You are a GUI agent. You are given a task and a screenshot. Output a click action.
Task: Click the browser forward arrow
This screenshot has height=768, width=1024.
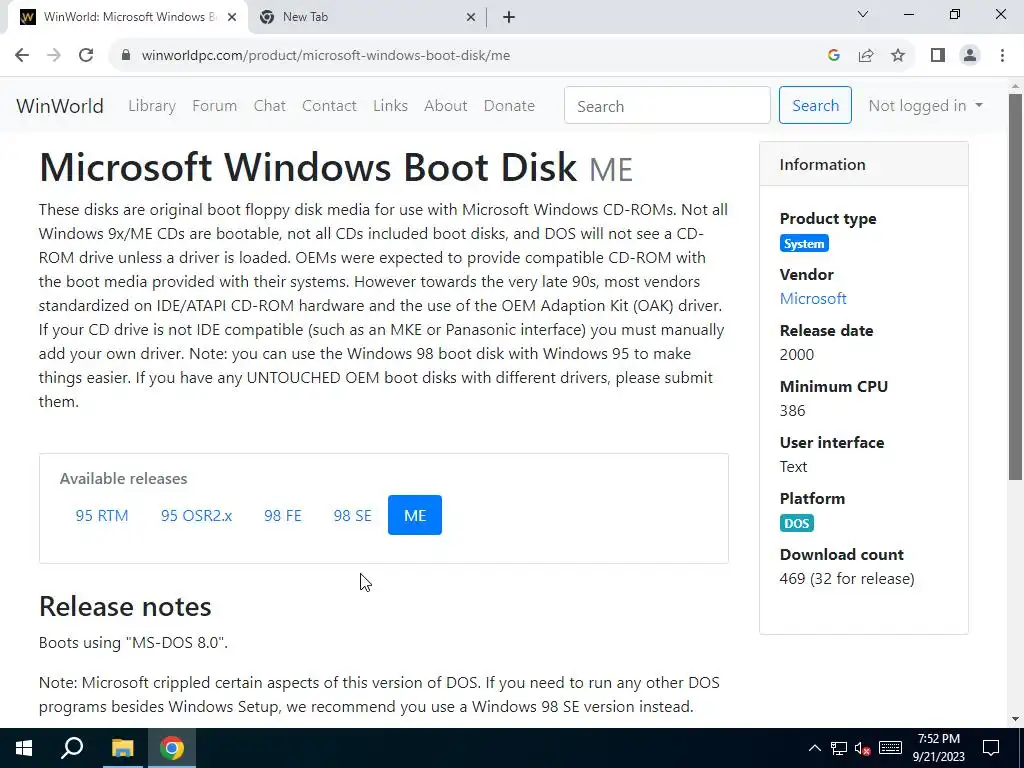pos(54,55)
